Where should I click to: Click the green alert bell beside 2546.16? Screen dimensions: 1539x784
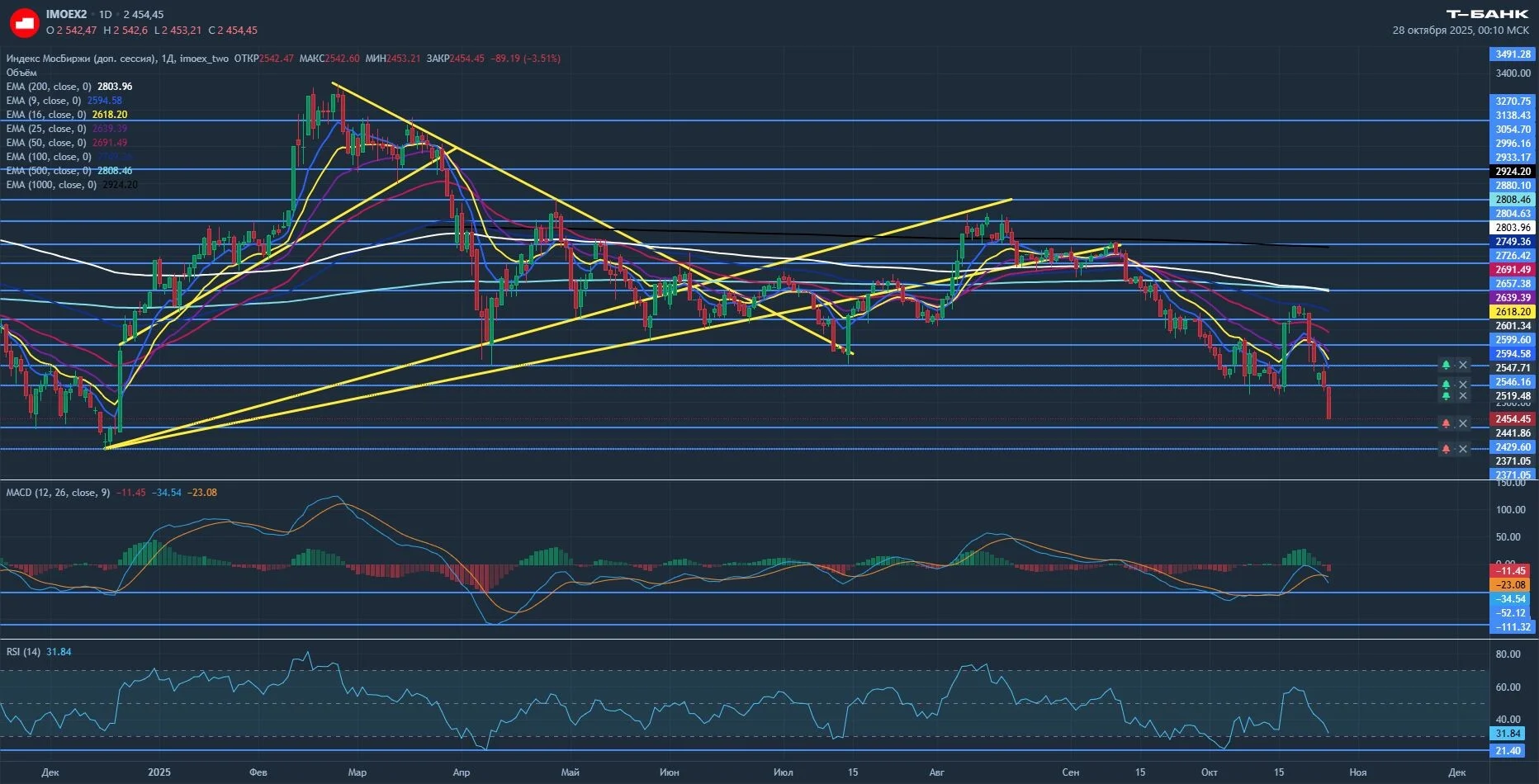click(1446, 385)
